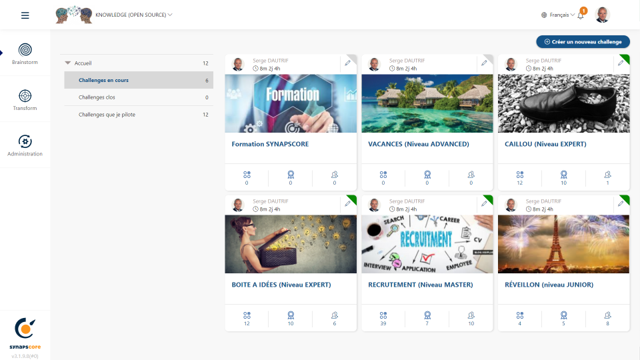Image resolution: width=640 pixels, height=360 pixels.
Task: Collapse the Accueil tree section
Action: 68,63
